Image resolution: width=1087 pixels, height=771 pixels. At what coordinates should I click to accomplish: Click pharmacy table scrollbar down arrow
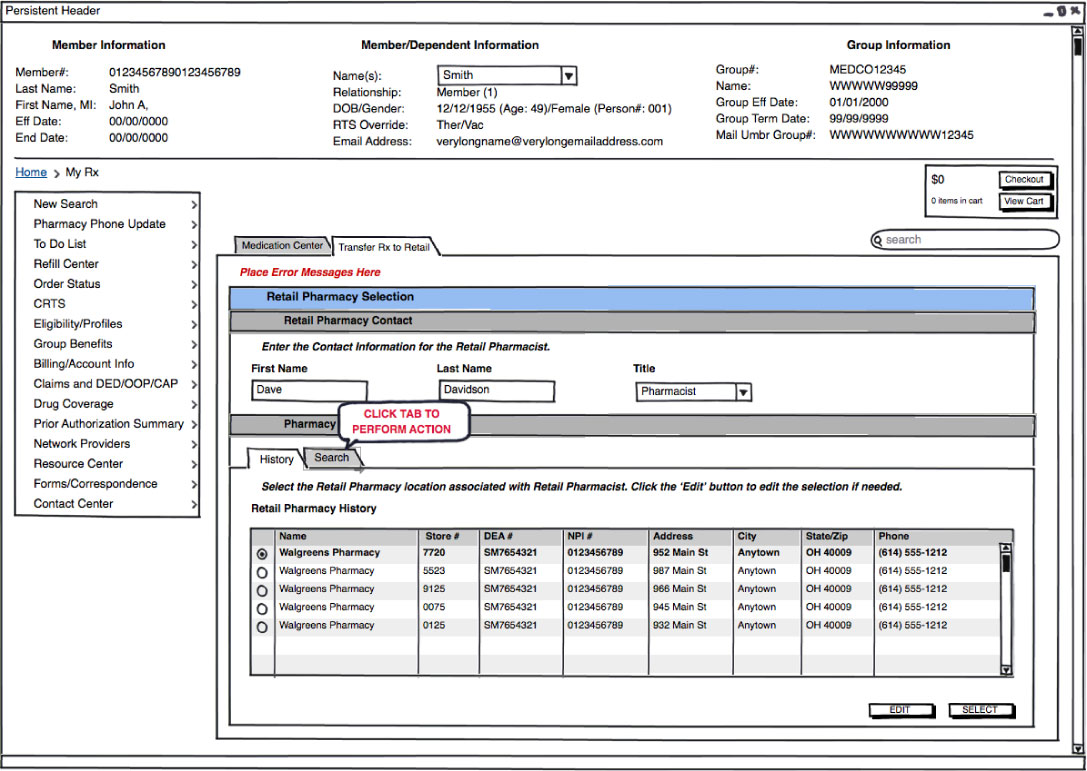pos(1006,670)
